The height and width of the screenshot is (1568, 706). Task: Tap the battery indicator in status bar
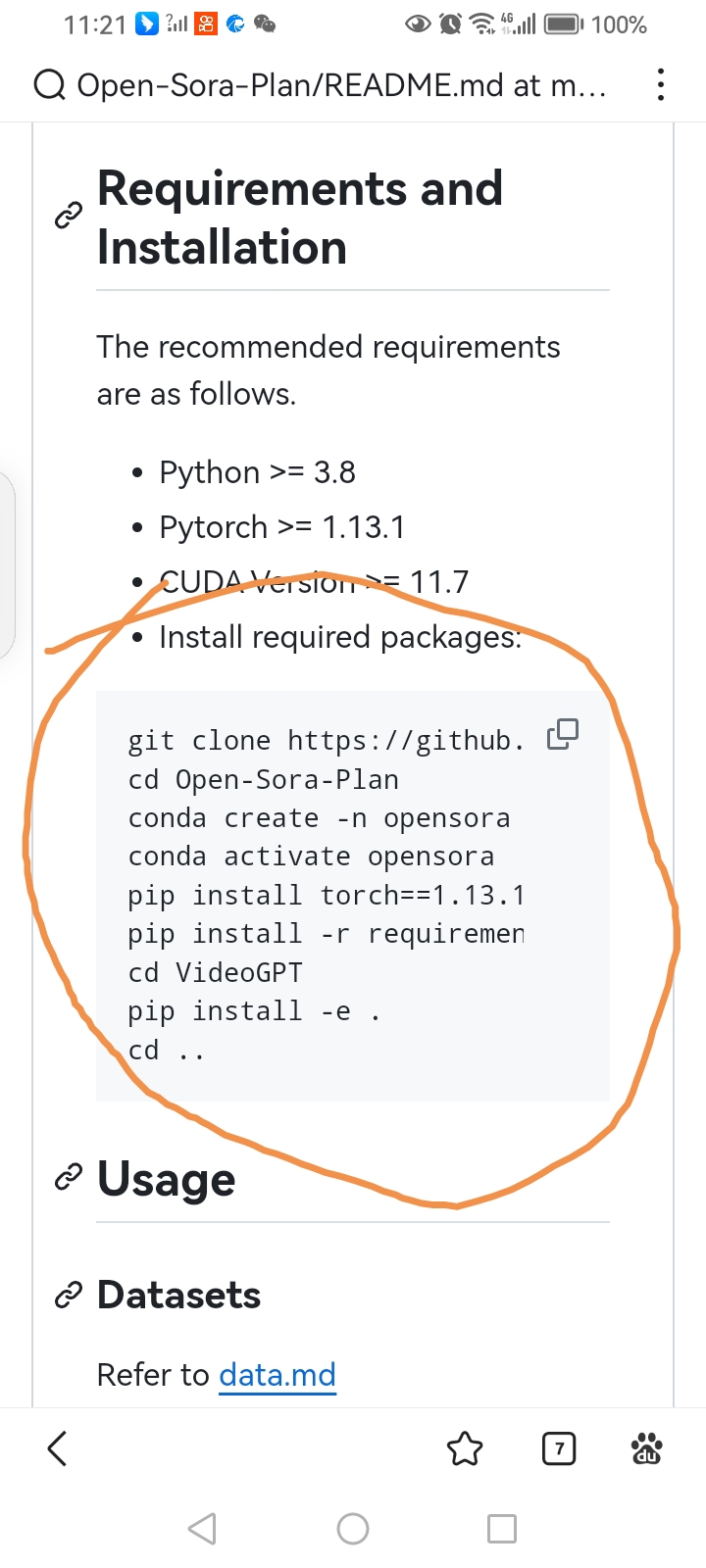(564, 24)
